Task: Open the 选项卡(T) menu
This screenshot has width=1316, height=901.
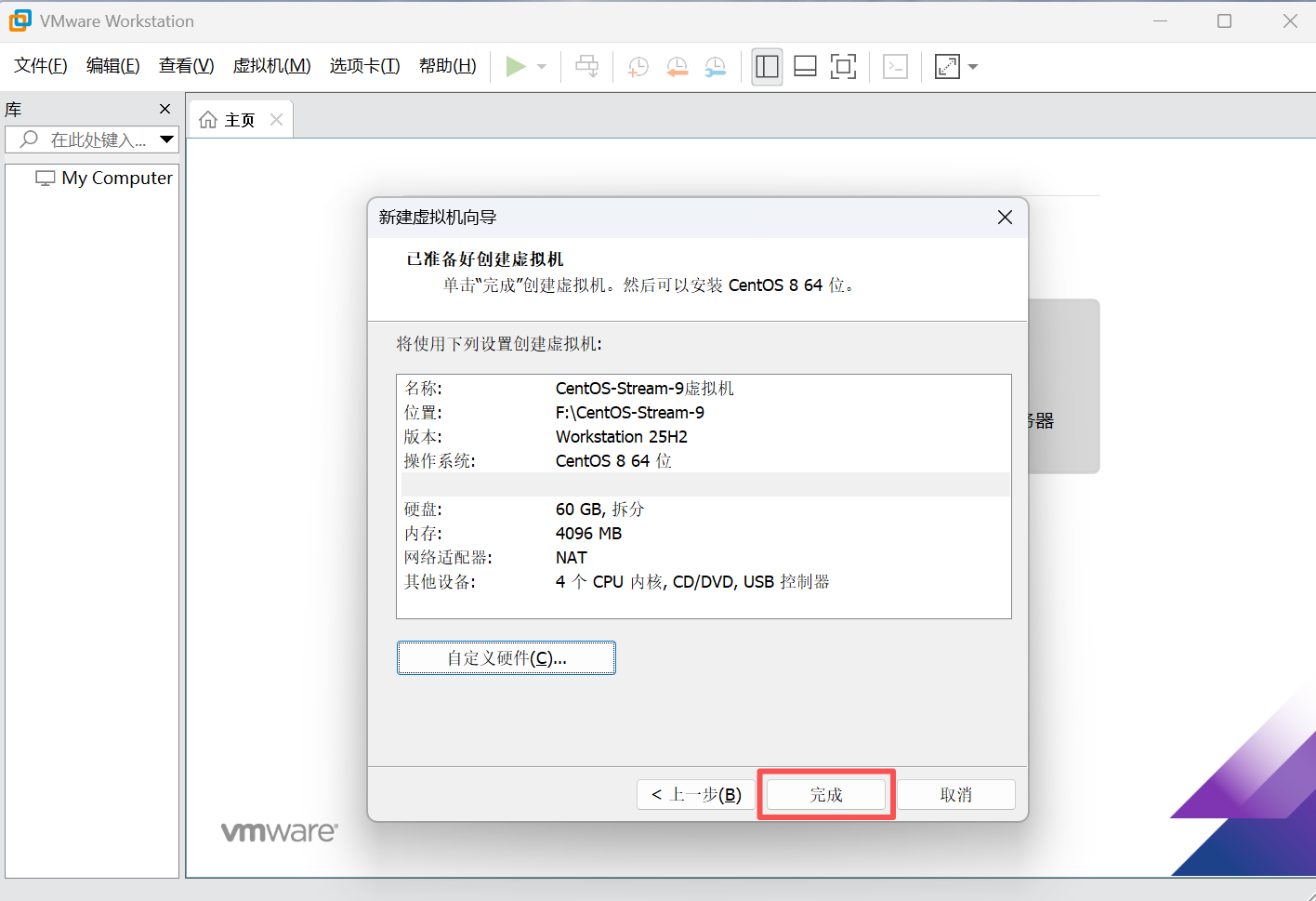Action: 364,65
